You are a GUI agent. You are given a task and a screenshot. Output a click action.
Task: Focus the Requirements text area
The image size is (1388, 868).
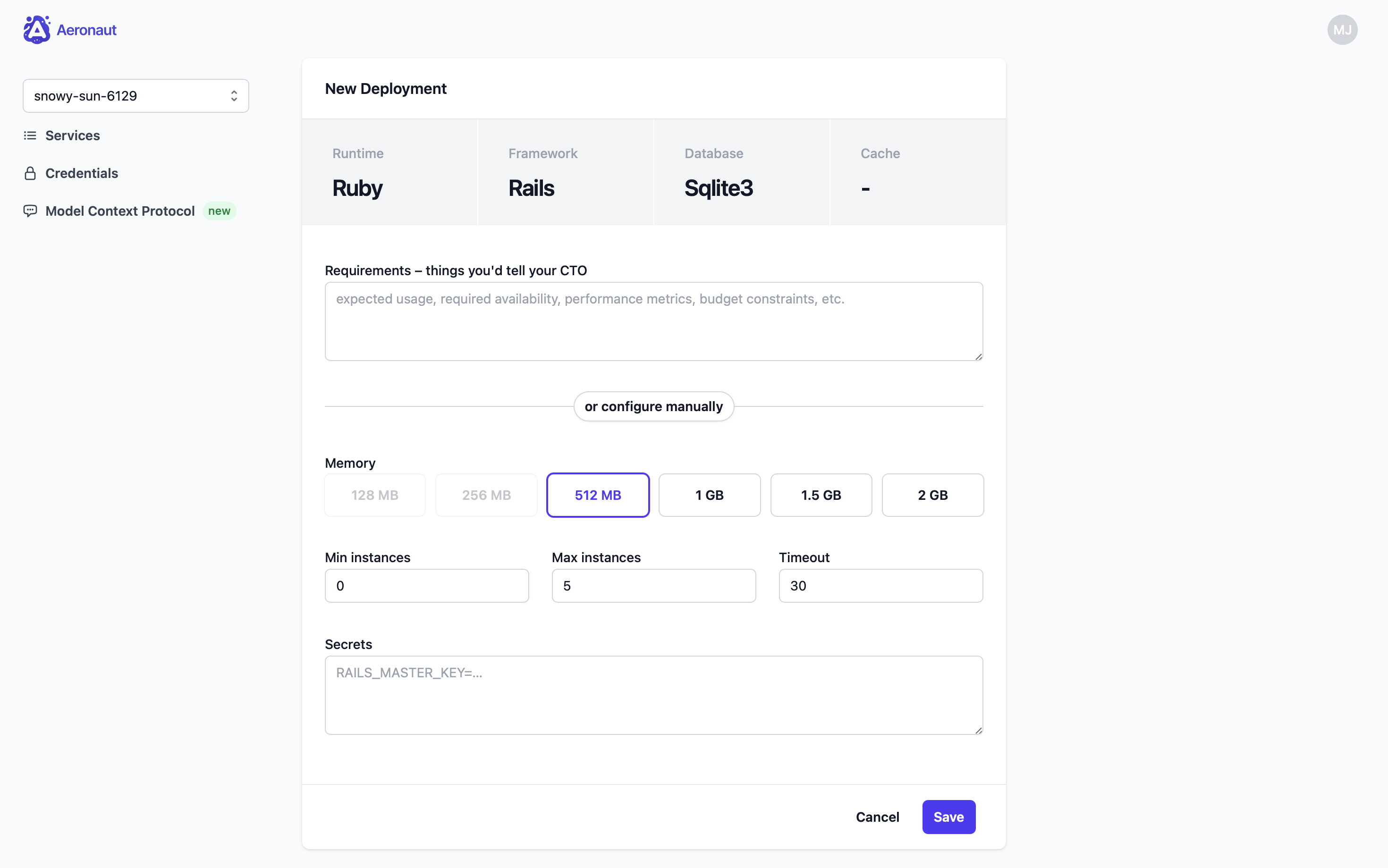click(x=654, y=321)
